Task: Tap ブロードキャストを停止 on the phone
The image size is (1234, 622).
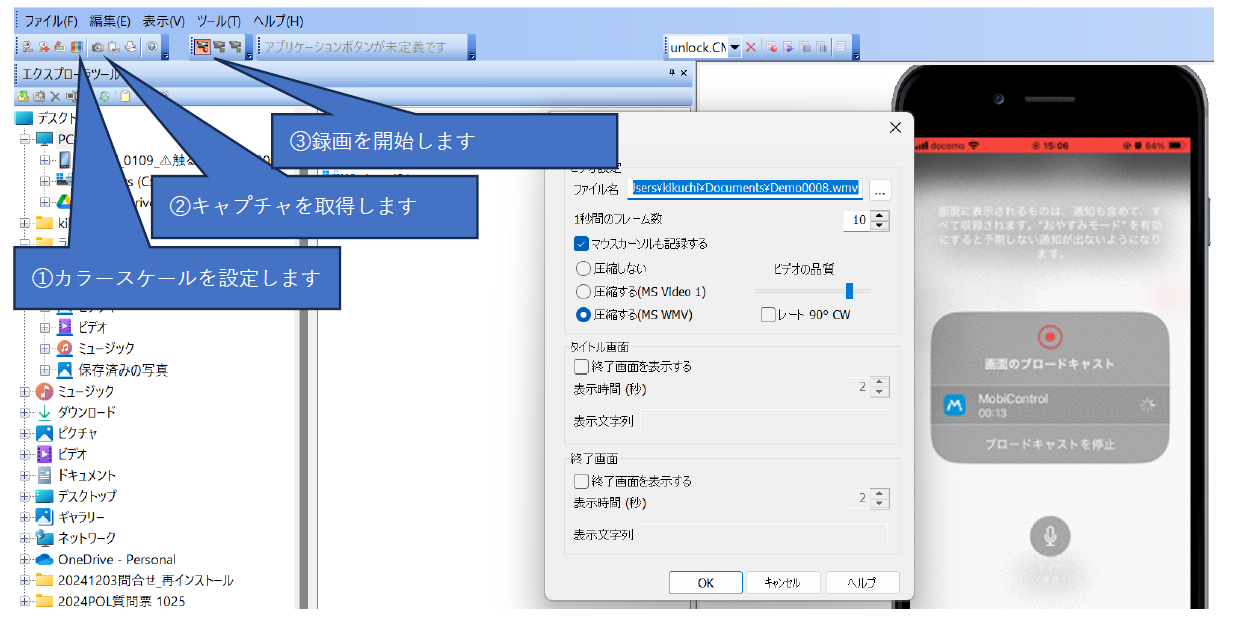Action: click(x=1049, y=444)
